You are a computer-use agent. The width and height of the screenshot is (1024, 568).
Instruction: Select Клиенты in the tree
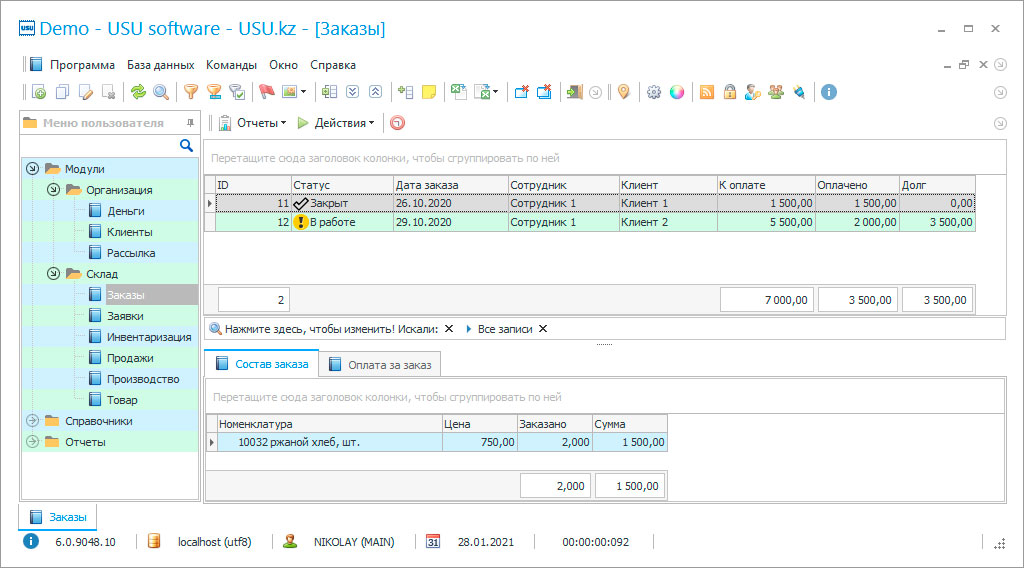tap(130, 232)
